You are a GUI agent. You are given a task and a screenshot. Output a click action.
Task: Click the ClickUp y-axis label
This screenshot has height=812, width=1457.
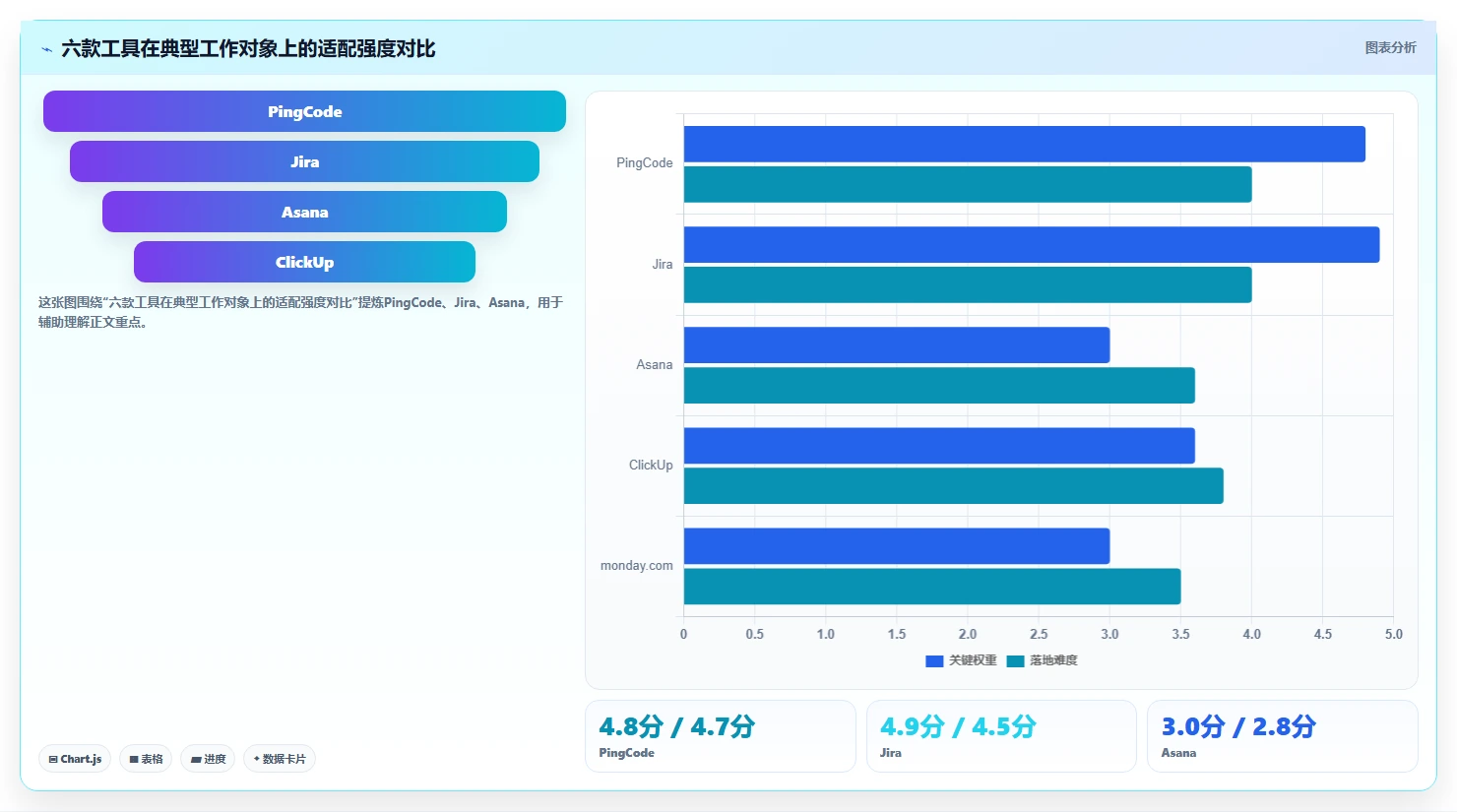coord(651,466)
